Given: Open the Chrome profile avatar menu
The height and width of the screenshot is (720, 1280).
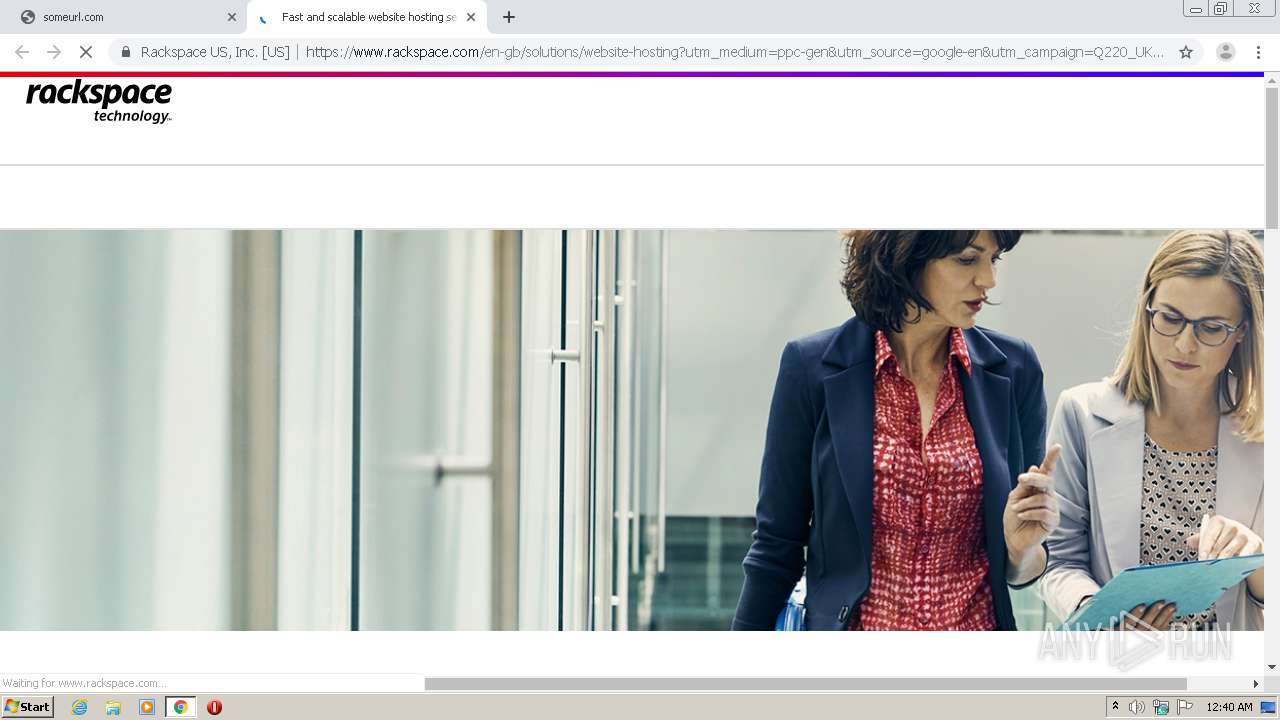Looking at the screenshot, I should point(1226,52).
